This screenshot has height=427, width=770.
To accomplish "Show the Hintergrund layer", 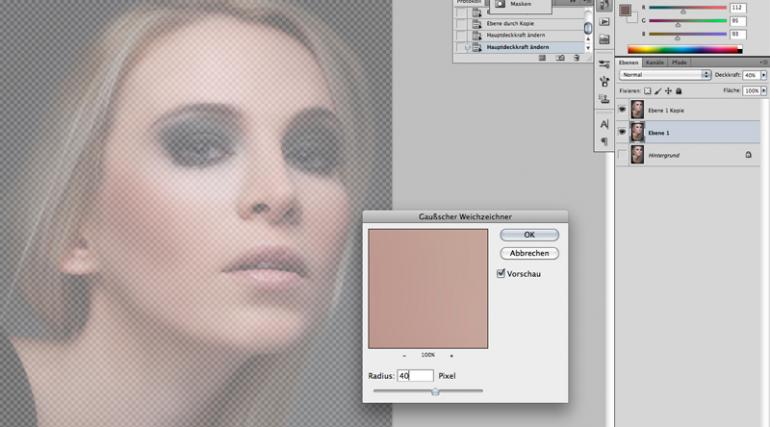I will pyautogui.click(x=623, y=155).
